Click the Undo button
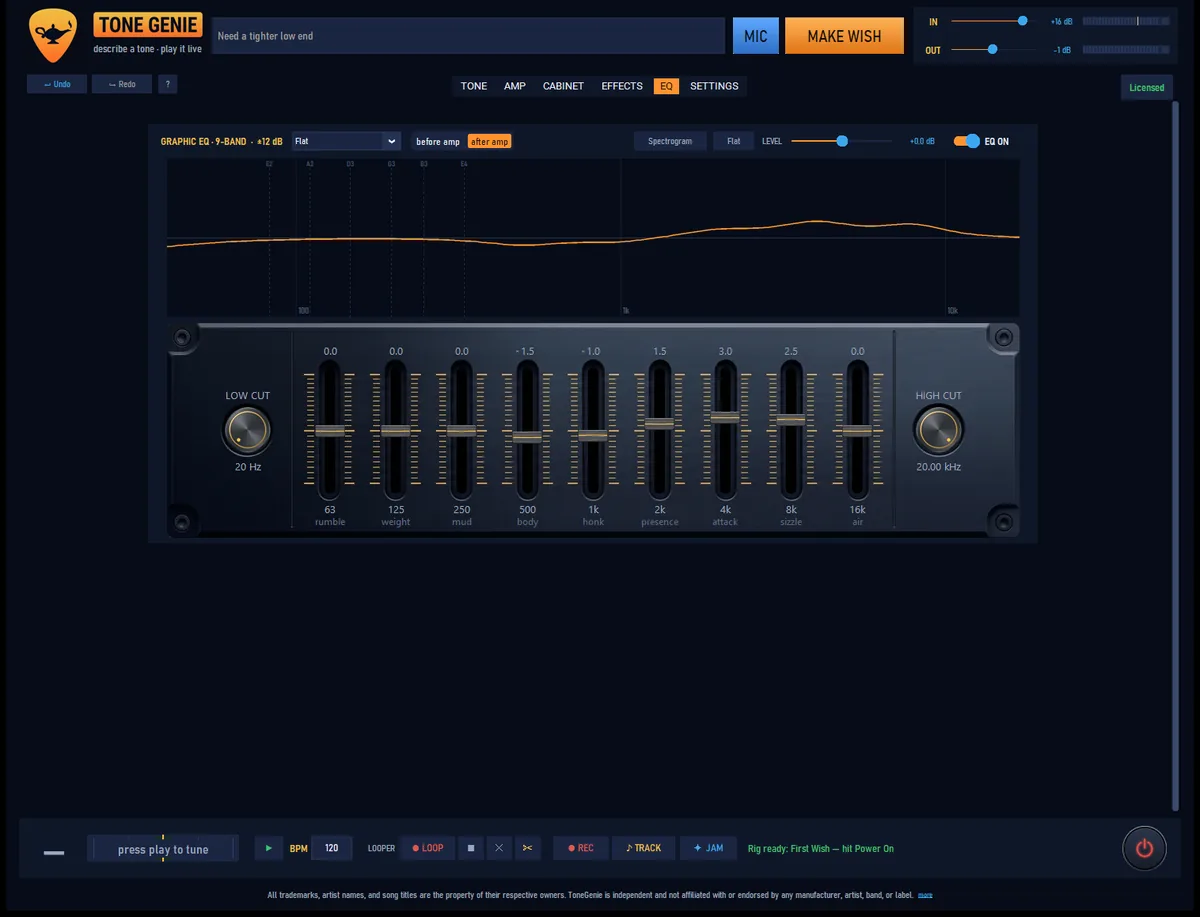 [57, 85]
